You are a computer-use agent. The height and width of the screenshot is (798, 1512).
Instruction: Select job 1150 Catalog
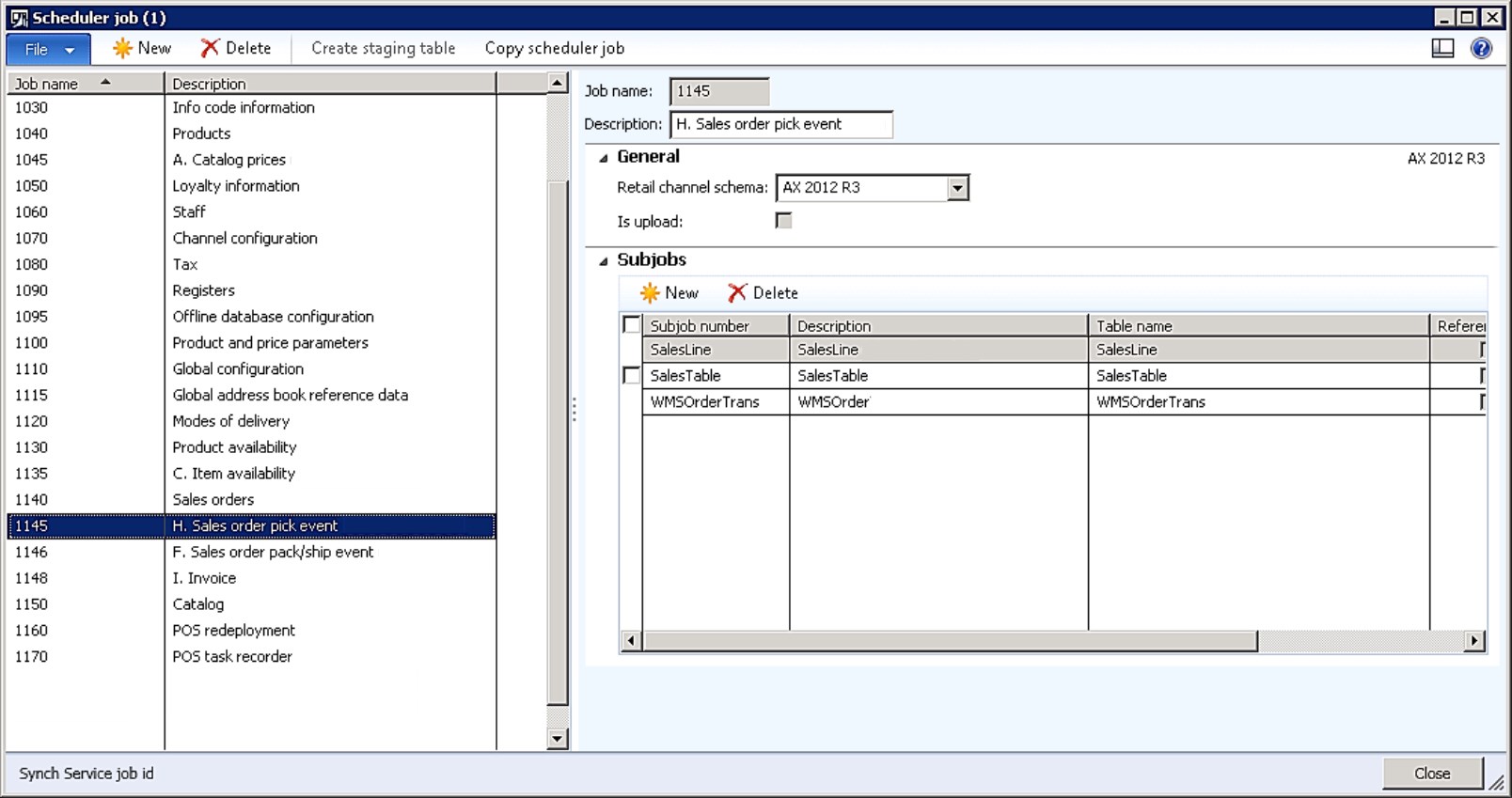coord(252,604)
